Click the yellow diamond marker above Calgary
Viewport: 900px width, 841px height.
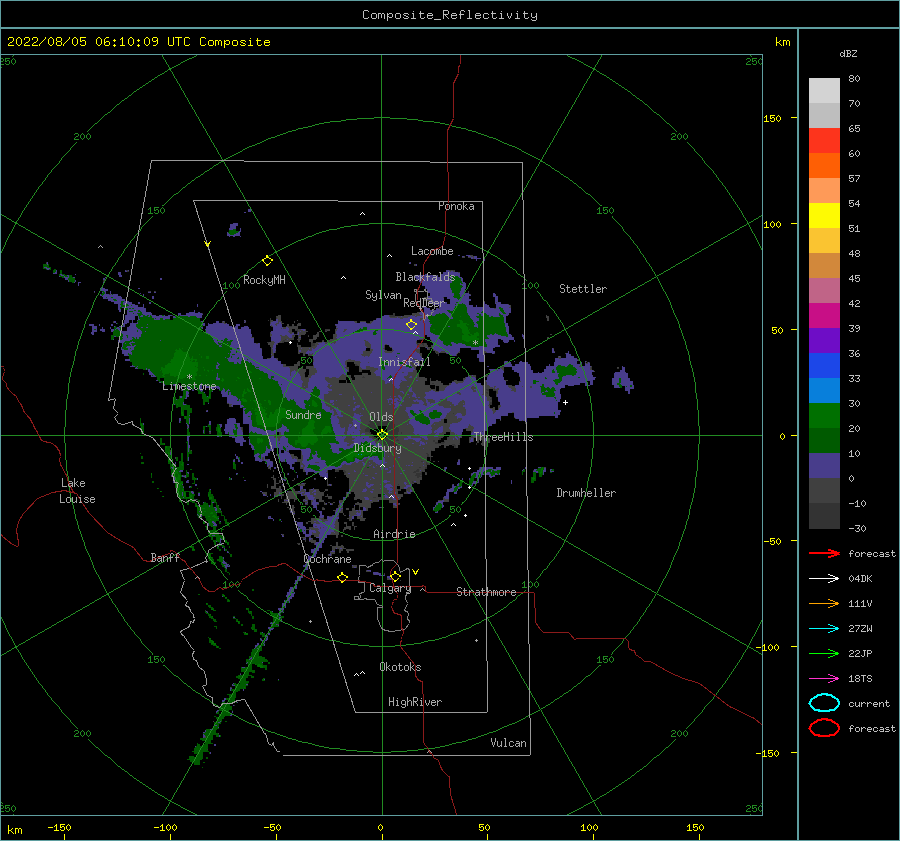[395, 576]
